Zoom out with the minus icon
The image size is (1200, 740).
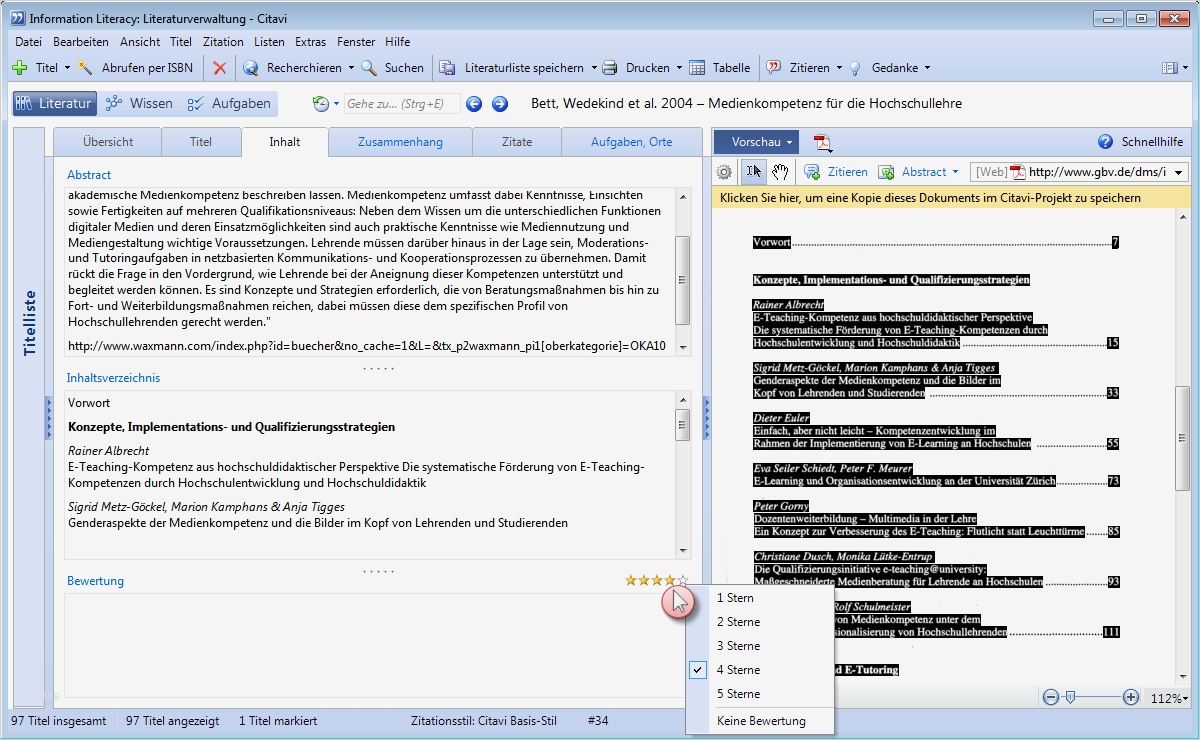tap(1051, 697)
